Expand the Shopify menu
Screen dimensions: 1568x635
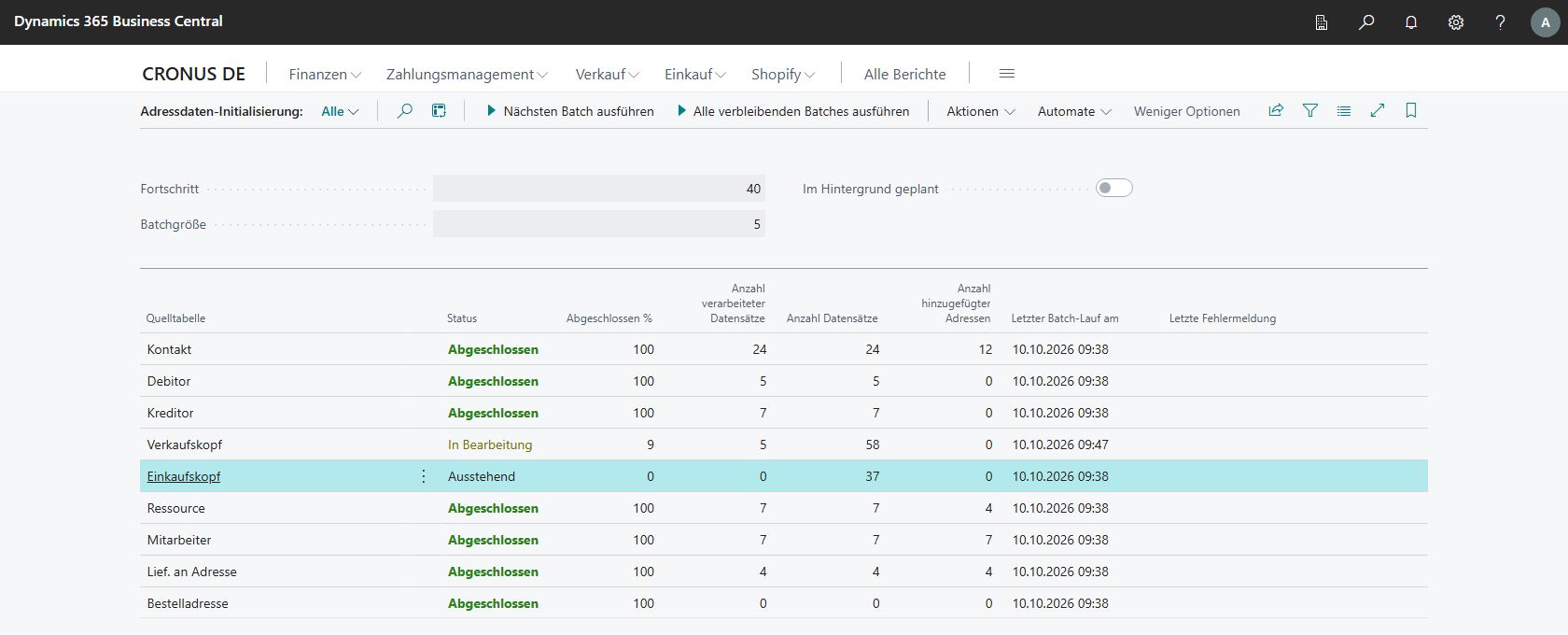pos(784,75)
